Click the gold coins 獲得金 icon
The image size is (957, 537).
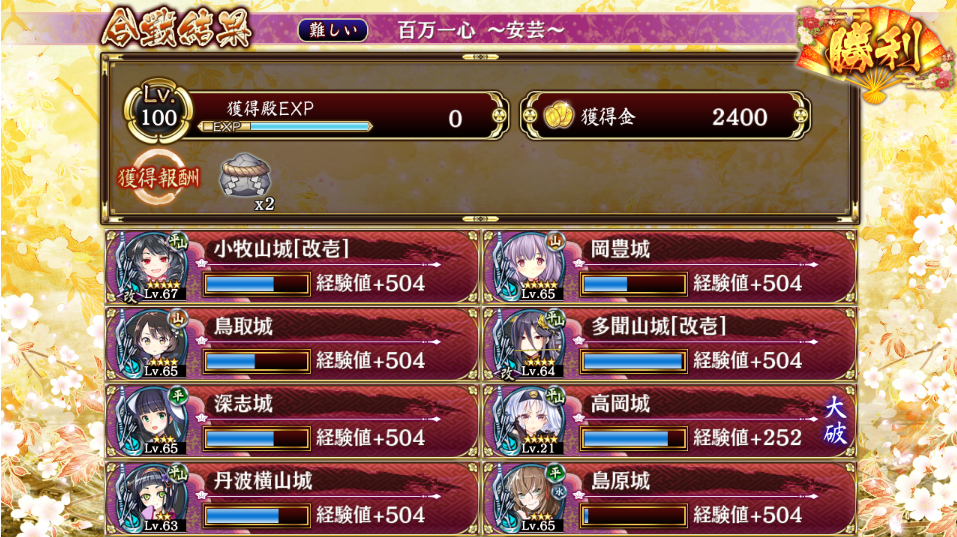click(558, 116)
